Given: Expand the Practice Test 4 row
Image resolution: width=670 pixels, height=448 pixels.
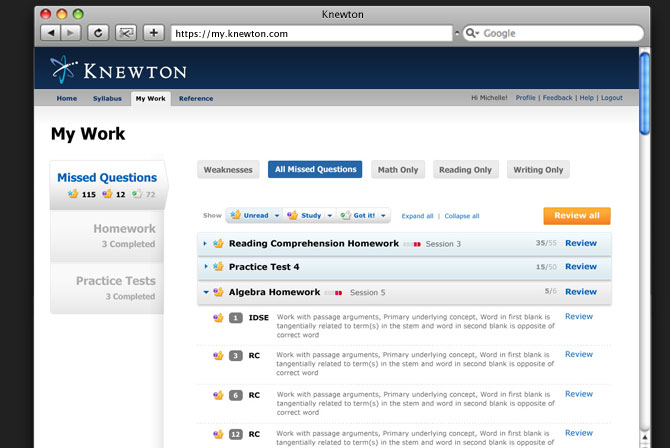Looking at the screenshot, I should click(x=205, y=267).
